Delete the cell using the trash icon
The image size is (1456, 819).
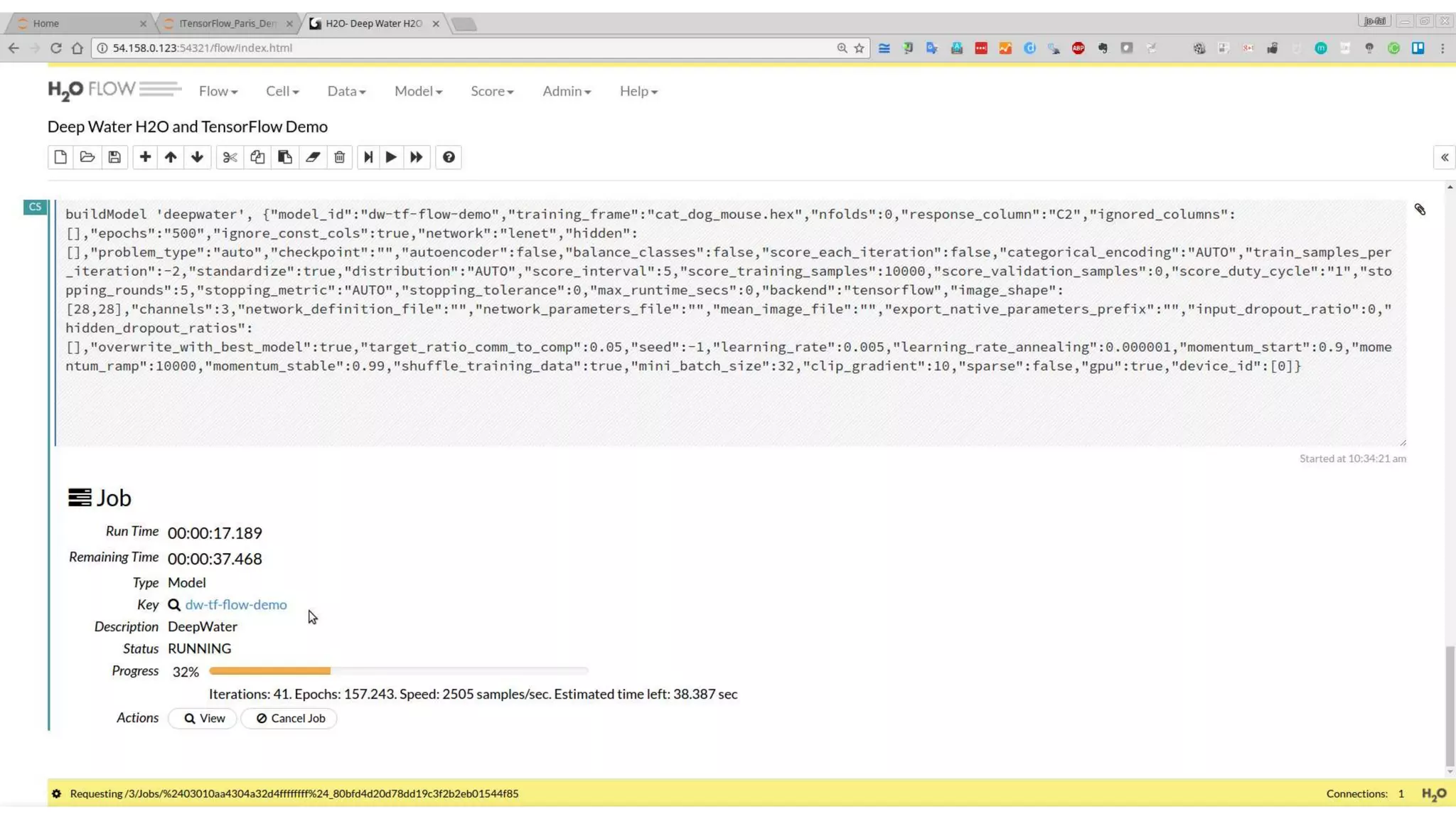point(340,157)
